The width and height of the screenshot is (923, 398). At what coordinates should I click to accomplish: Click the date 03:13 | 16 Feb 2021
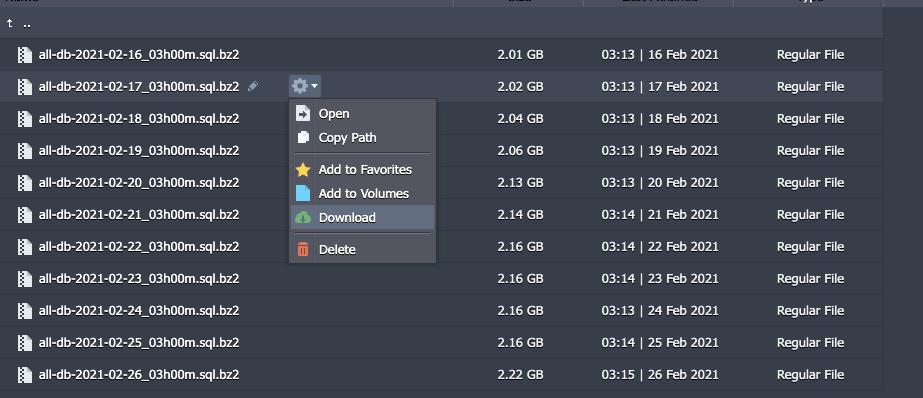click(x=660, y=55)
